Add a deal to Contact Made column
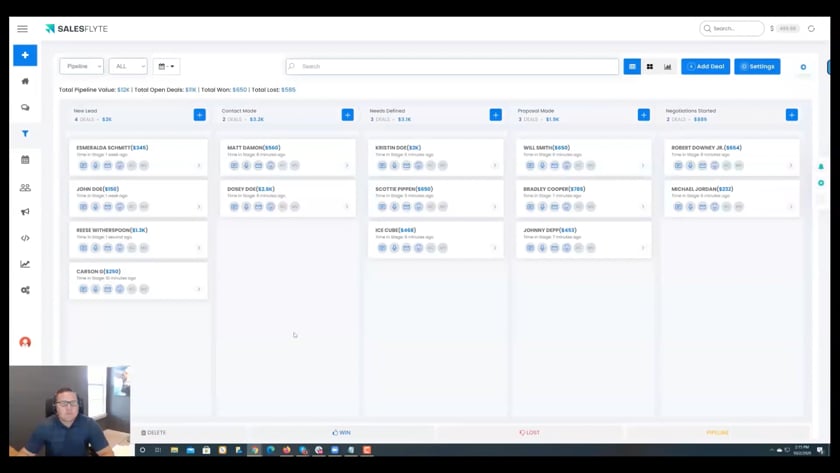Image resolution: width=840 pixels, height=473 pixels. tap(348, 115)
